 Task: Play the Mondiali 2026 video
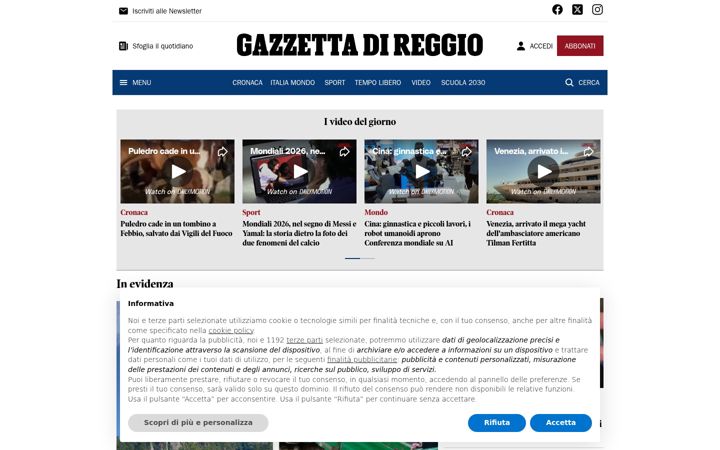(300, 171)
